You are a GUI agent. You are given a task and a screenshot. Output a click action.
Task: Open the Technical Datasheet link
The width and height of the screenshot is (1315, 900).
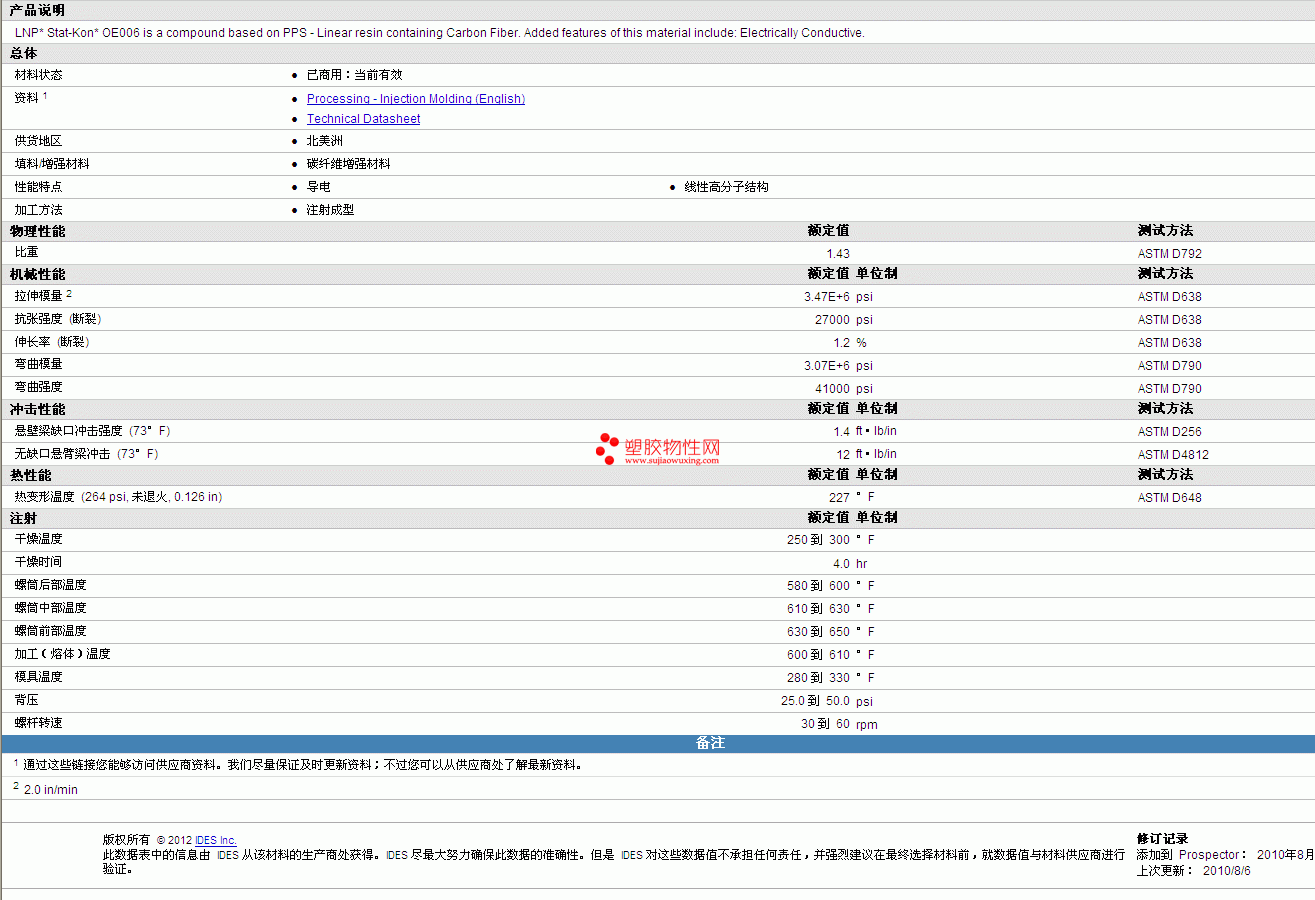363,119
